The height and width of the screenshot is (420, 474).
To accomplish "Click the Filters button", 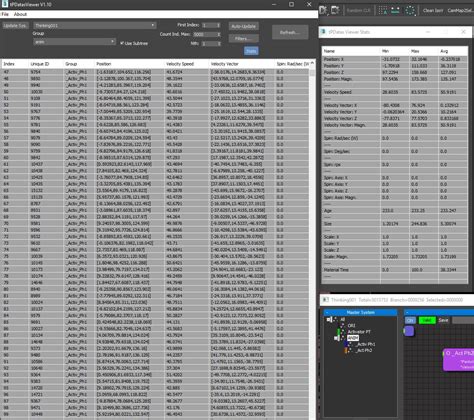I will tap(243, 39).
